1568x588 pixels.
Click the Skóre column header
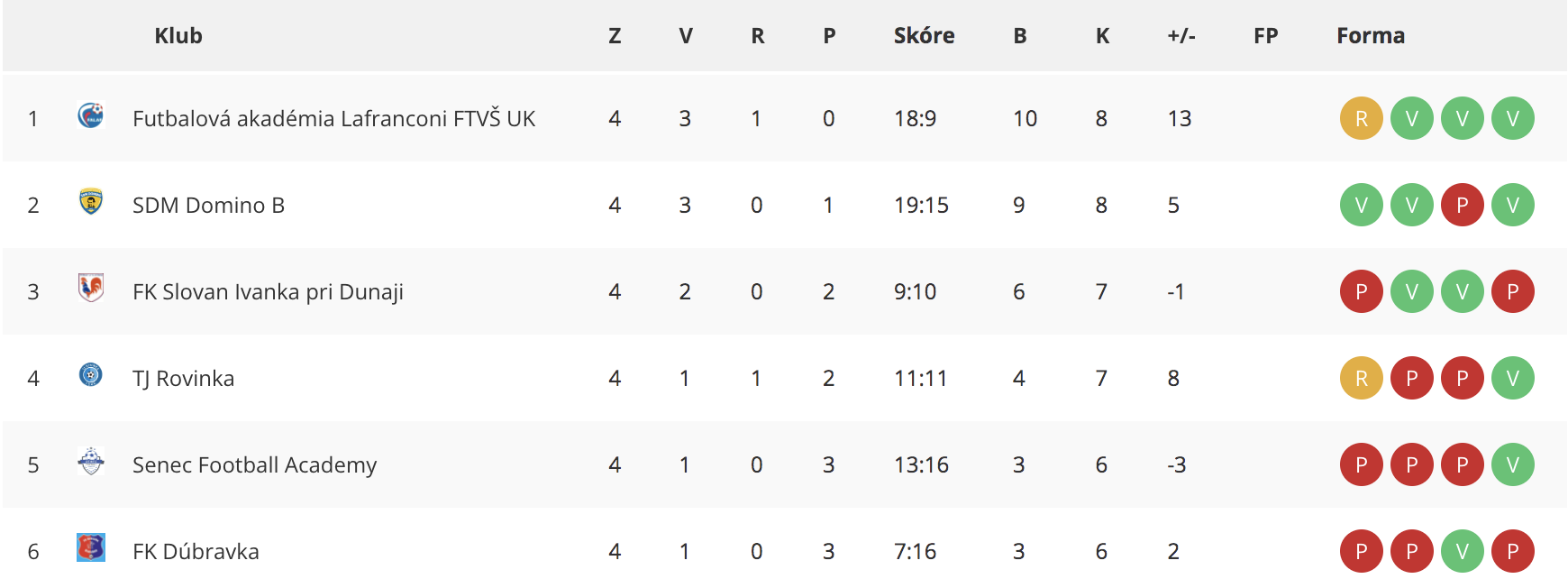click(x=924, y=35)
